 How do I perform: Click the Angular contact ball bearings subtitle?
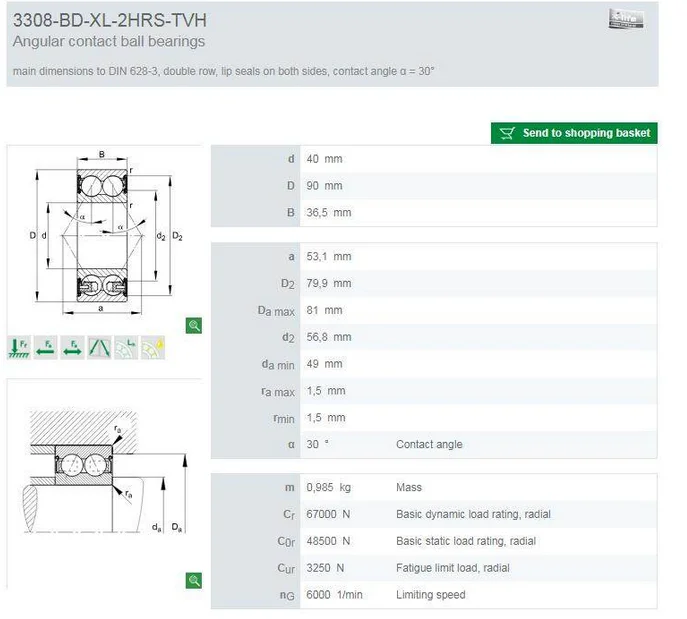[109, 42]
